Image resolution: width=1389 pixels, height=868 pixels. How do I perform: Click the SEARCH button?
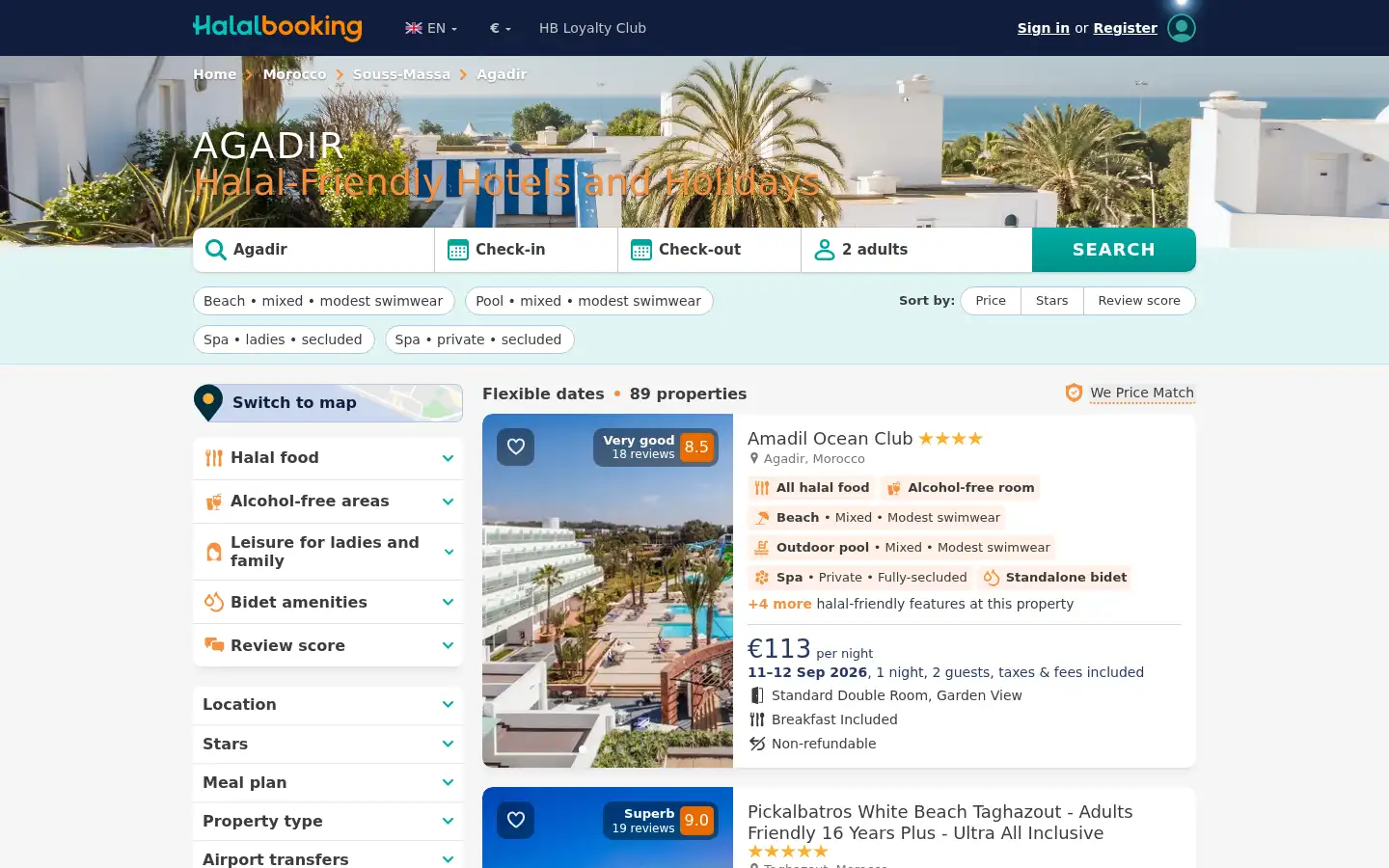pyautogui.click(x=1114, y=250)
